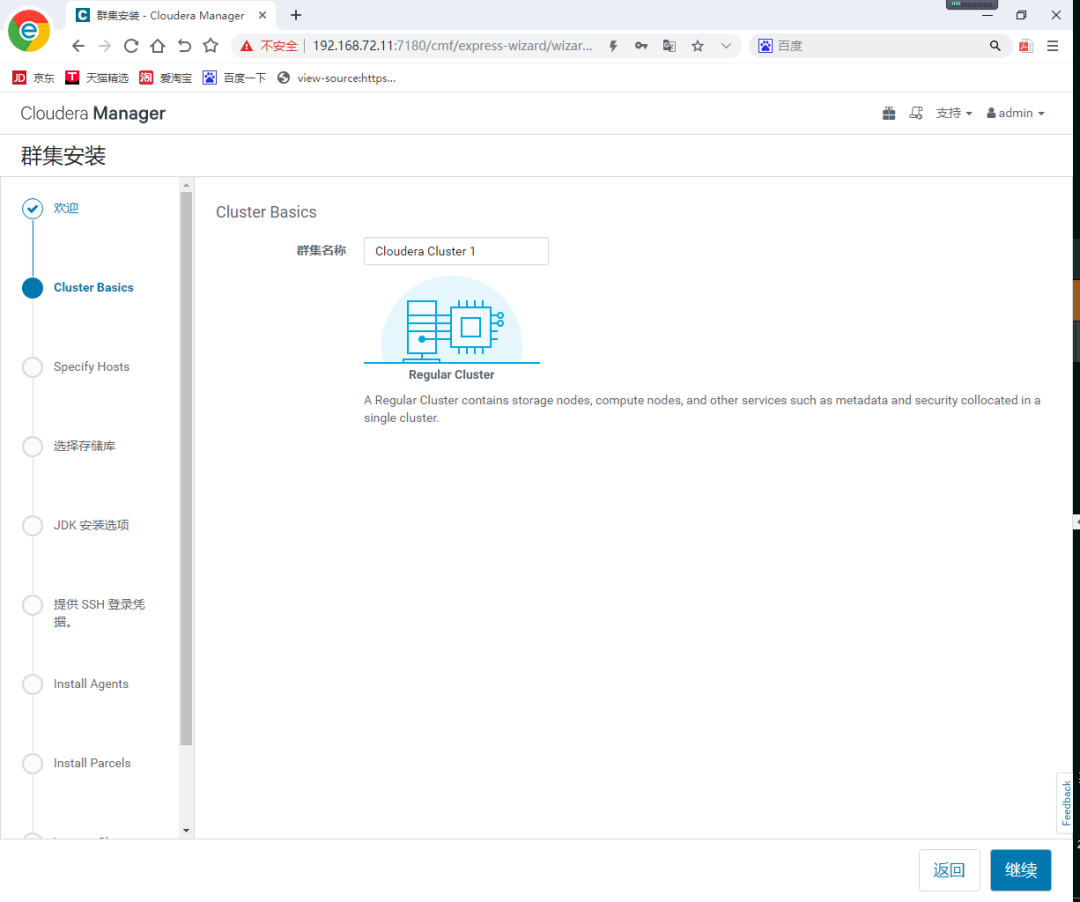
Task: Click the search magnifier icon
Action: (x=995, y=46)
